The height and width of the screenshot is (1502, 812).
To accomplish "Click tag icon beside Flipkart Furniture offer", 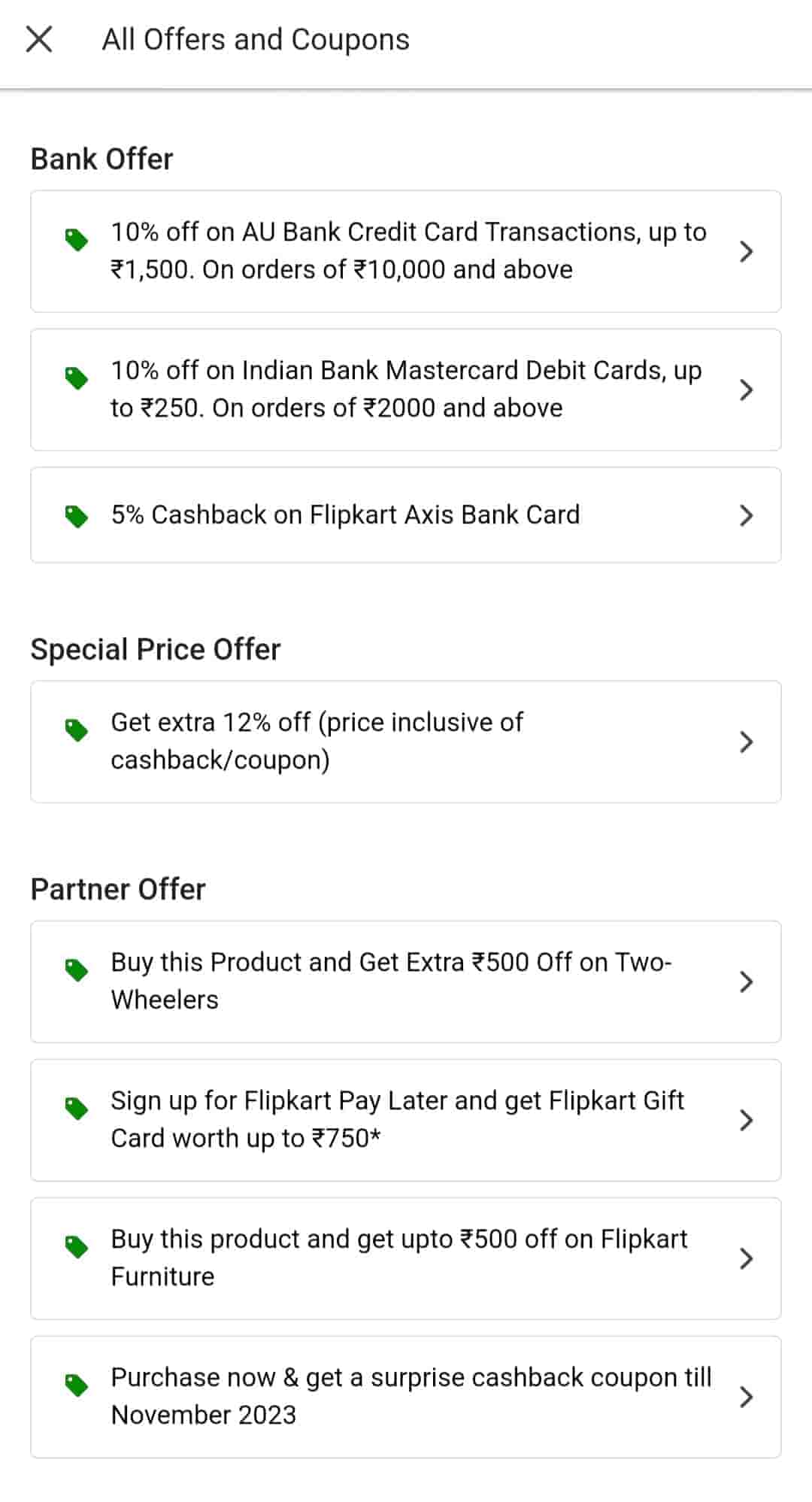I will (77, 1247).
